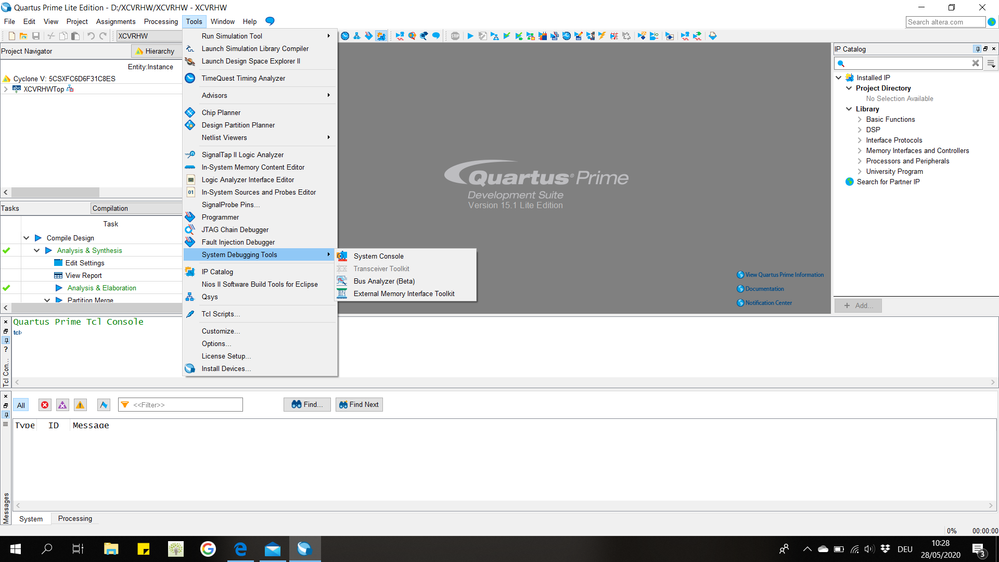Open the Netlist Viewers submenu
The height and width of the screenshot is (562, 999).
click(x=259, y=138)
